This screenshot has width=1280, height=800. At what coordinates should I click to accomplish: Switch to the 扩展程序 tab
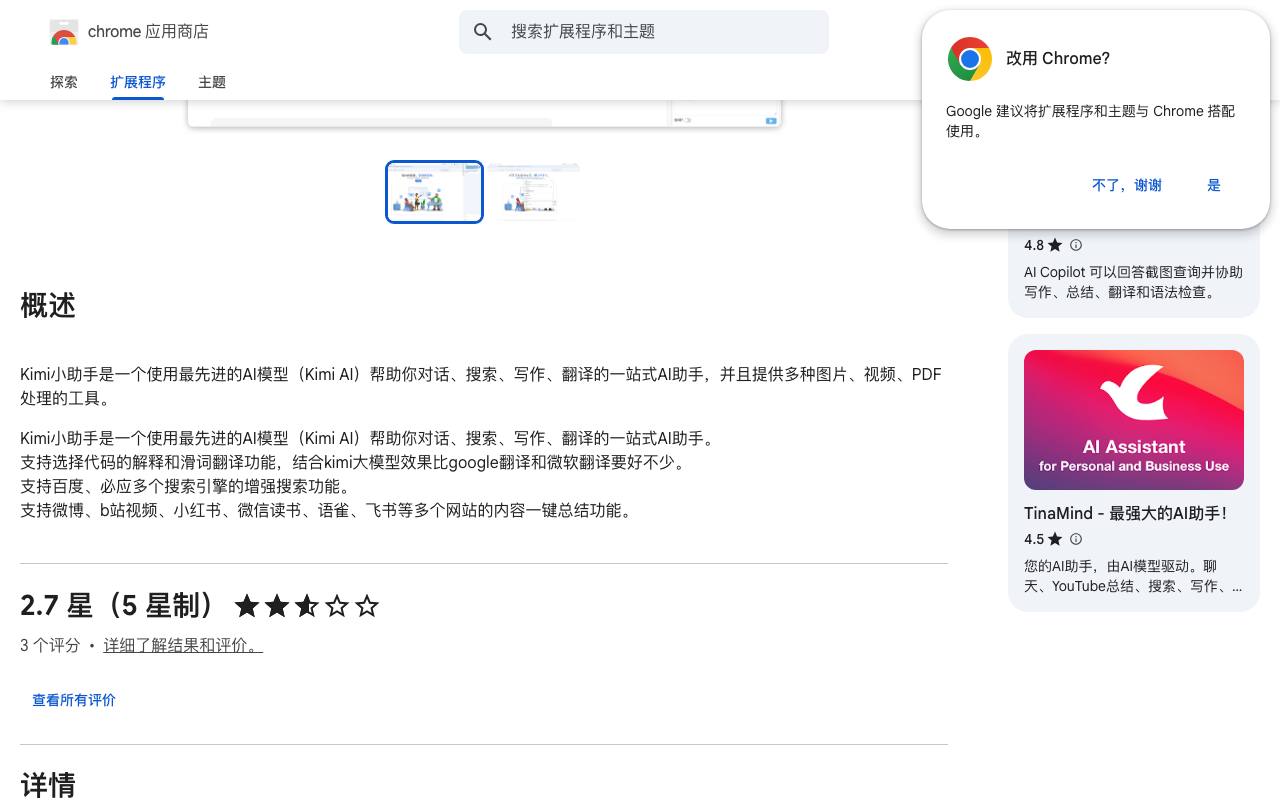point(138,82)
